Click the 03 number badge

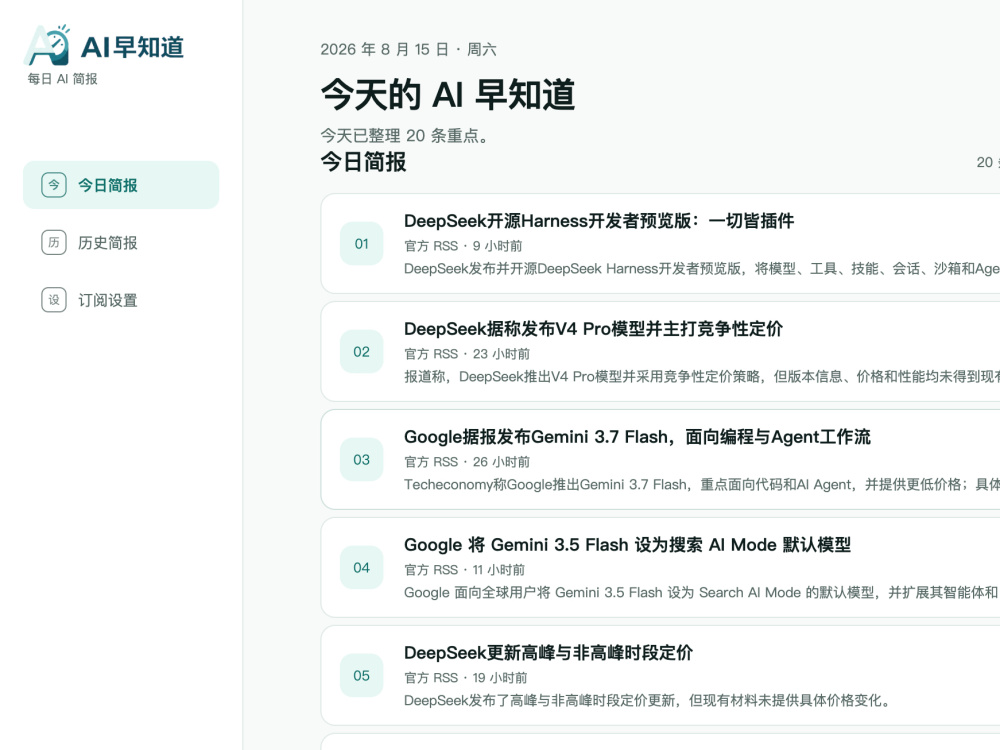click(x=362, y=459)
